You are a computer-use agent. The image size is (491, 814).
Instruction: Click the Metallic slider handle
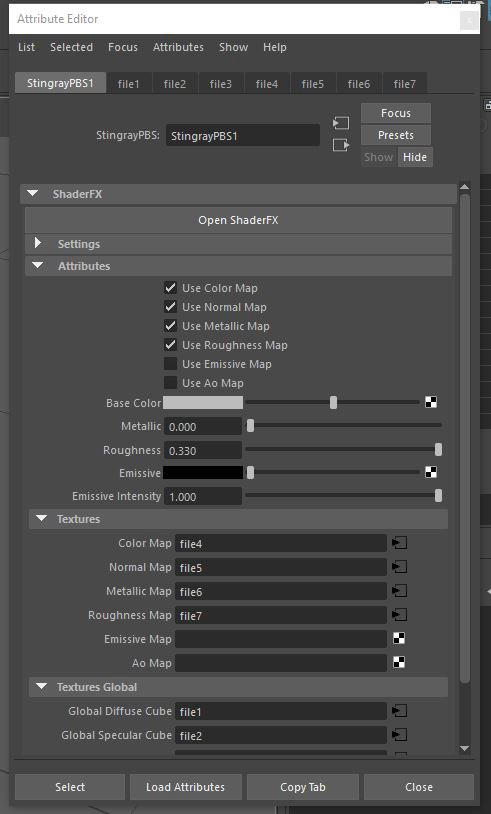pos(251,426)
